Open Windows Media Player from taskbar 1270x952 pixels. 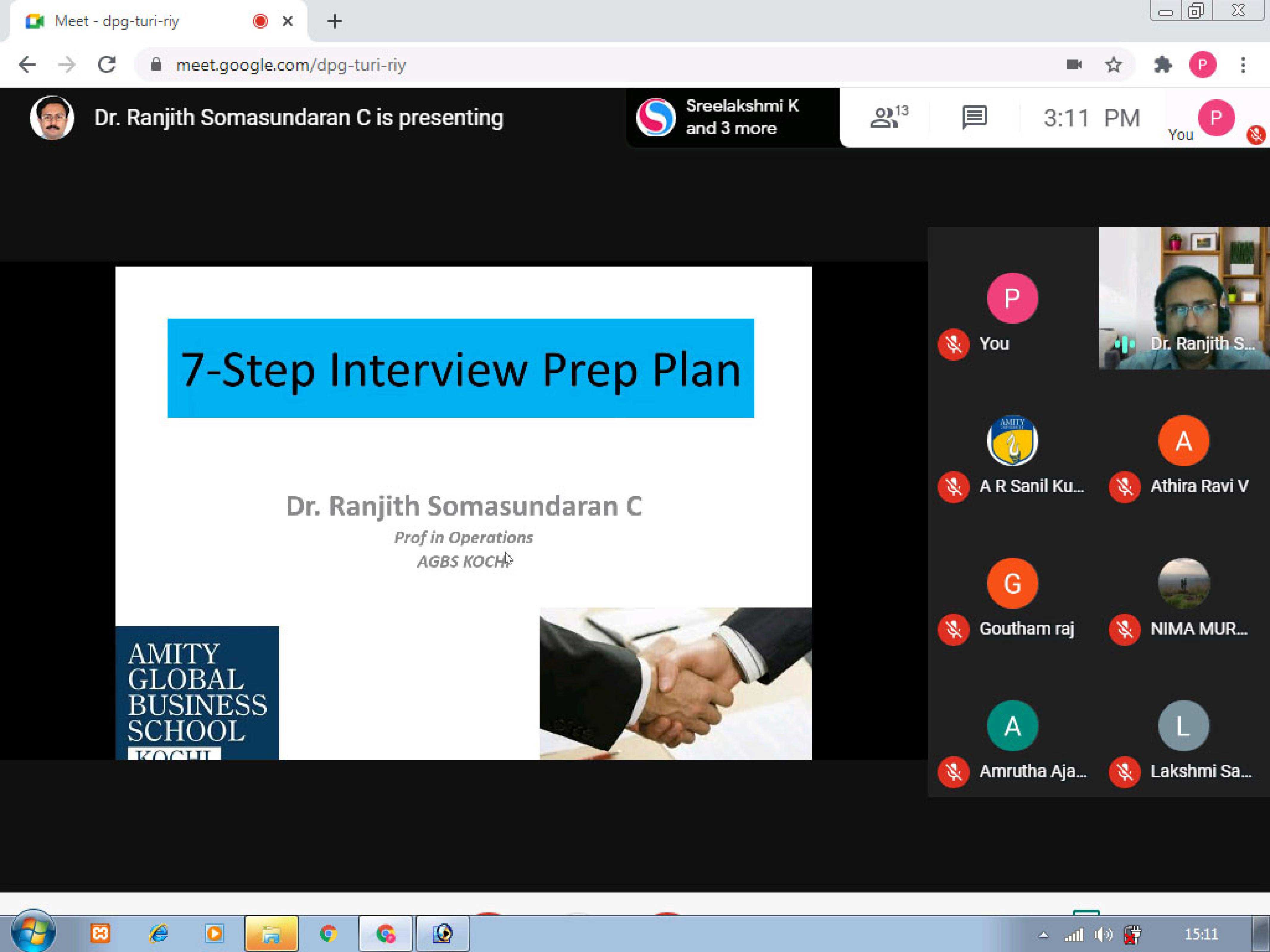214,934
